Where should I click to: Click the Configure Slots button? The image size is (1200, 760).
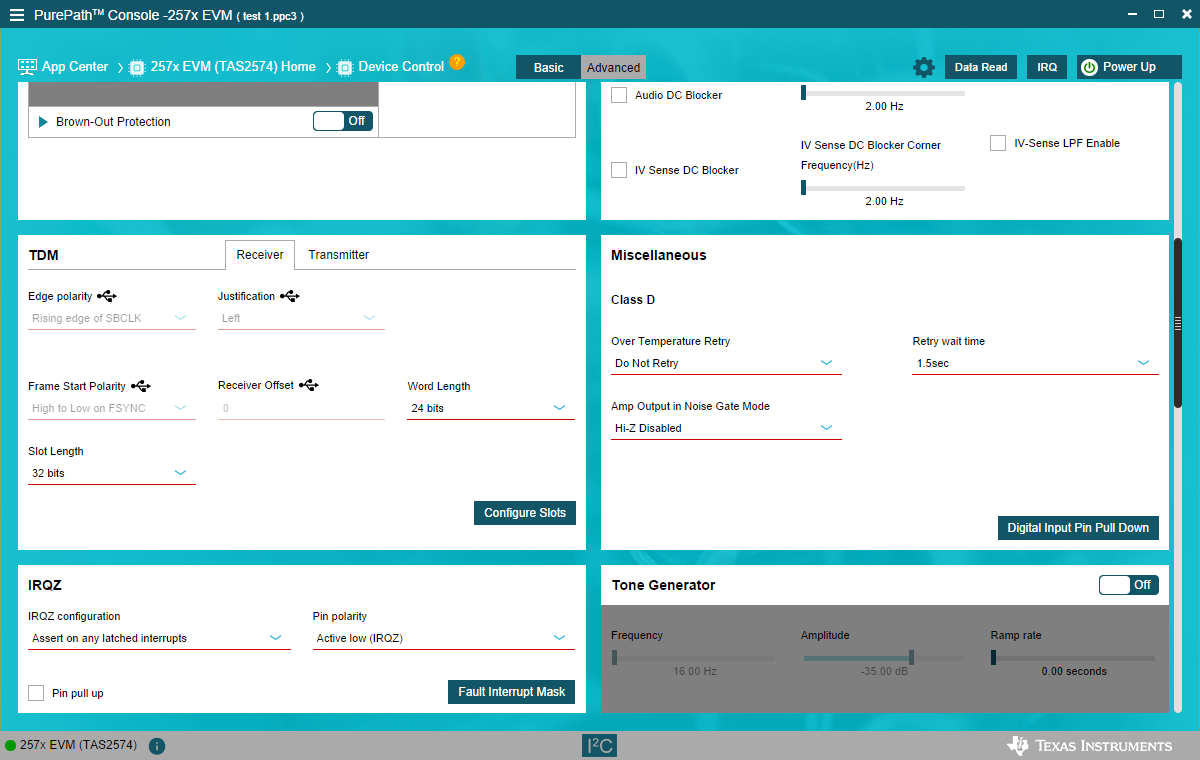click(x=525, y=513)
